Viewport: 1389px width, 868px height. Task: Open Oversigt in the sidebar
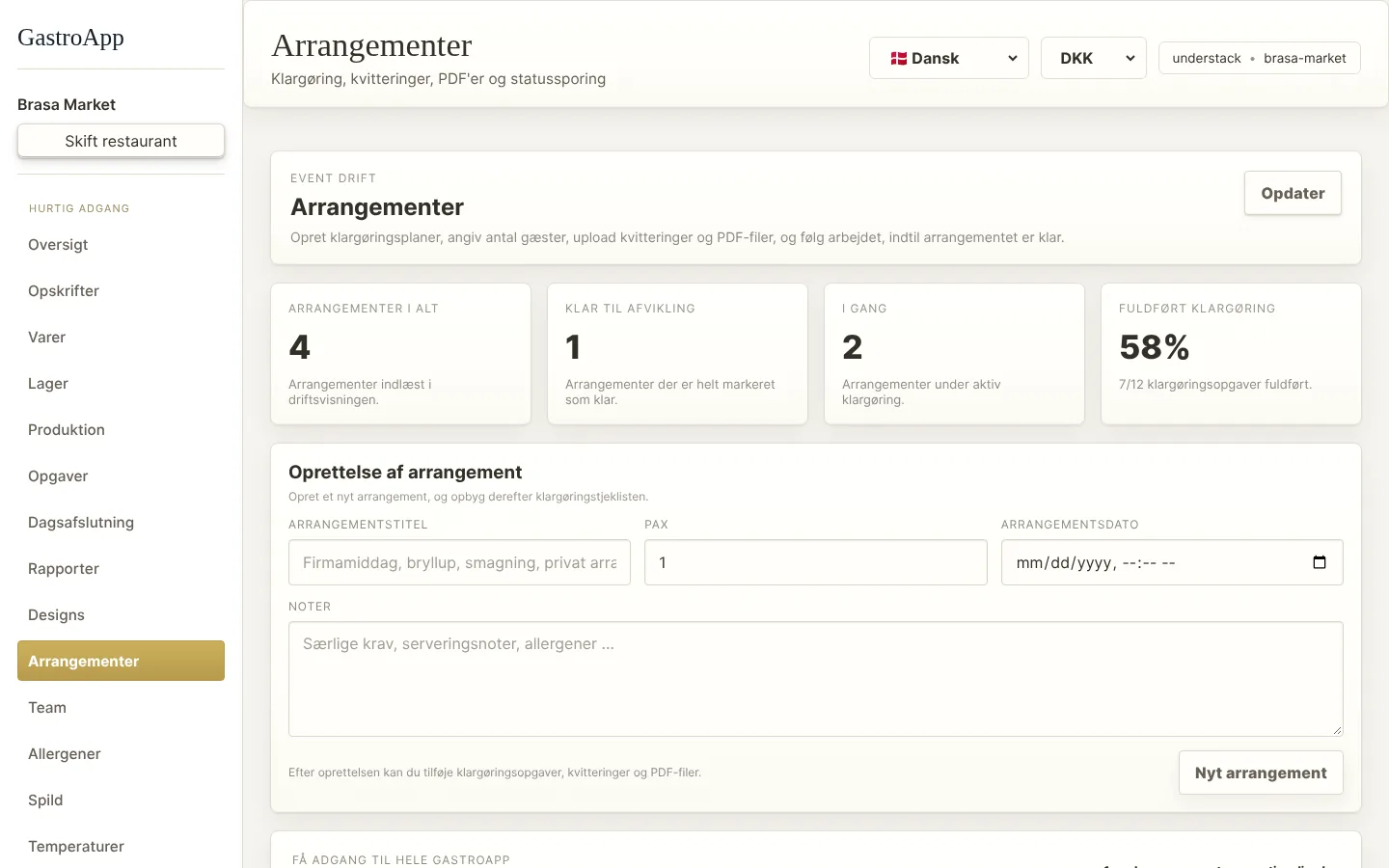coord(121,245)
